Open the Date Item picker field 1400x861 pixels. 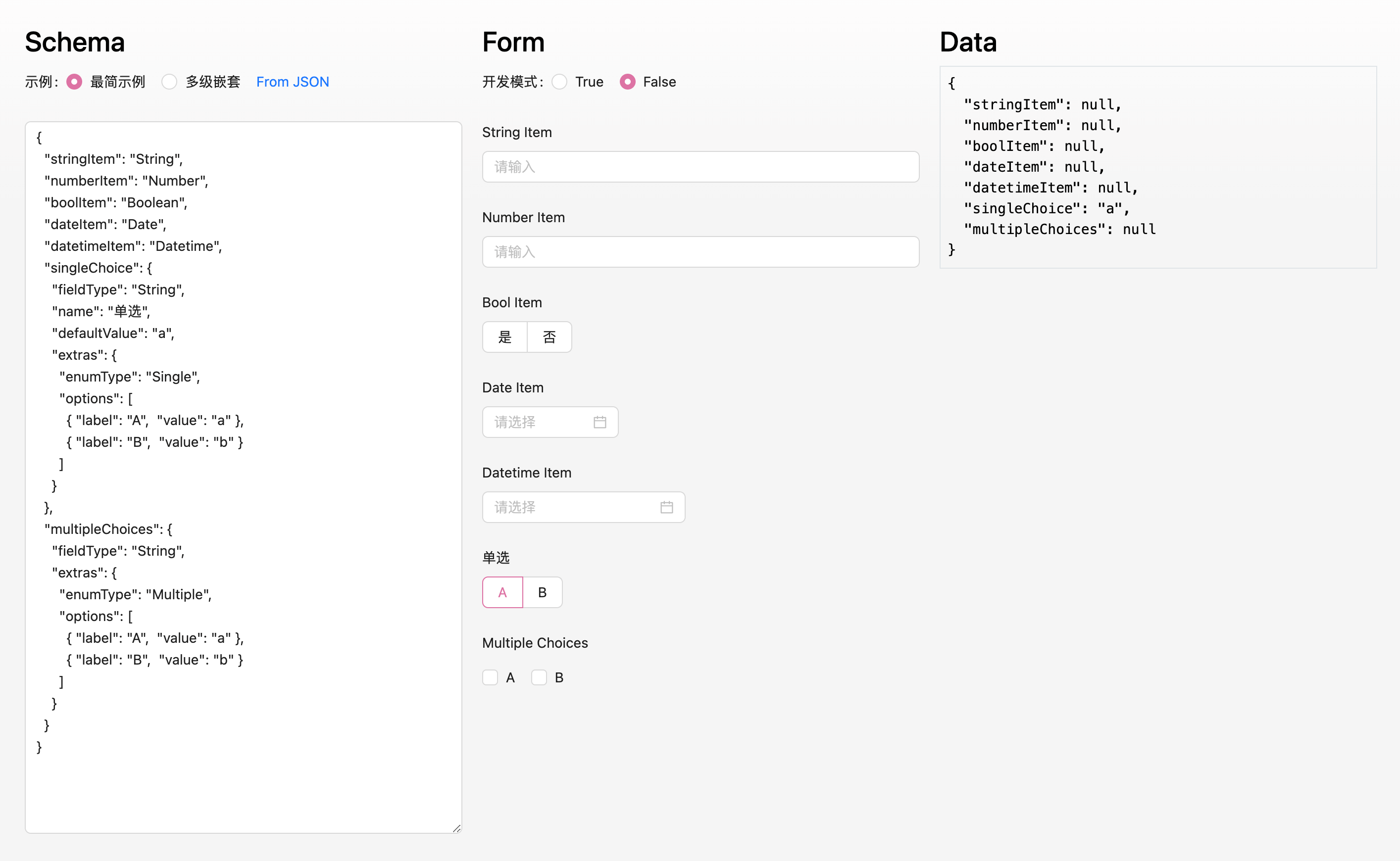click(550, 422)
